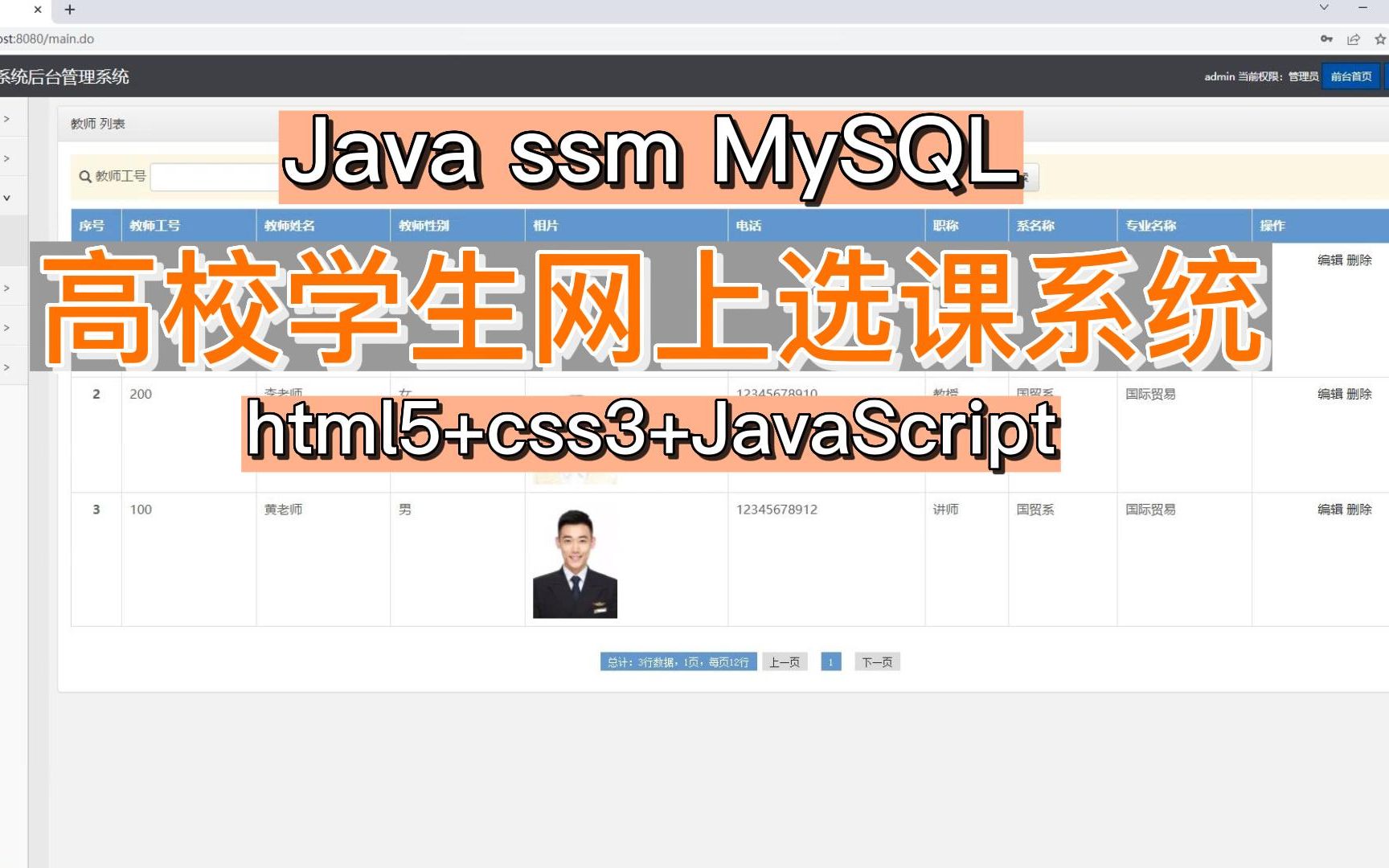Delete teacher 100 via 删除 link
Screen dimensions: 1389x868
[x=1359, y=510]
